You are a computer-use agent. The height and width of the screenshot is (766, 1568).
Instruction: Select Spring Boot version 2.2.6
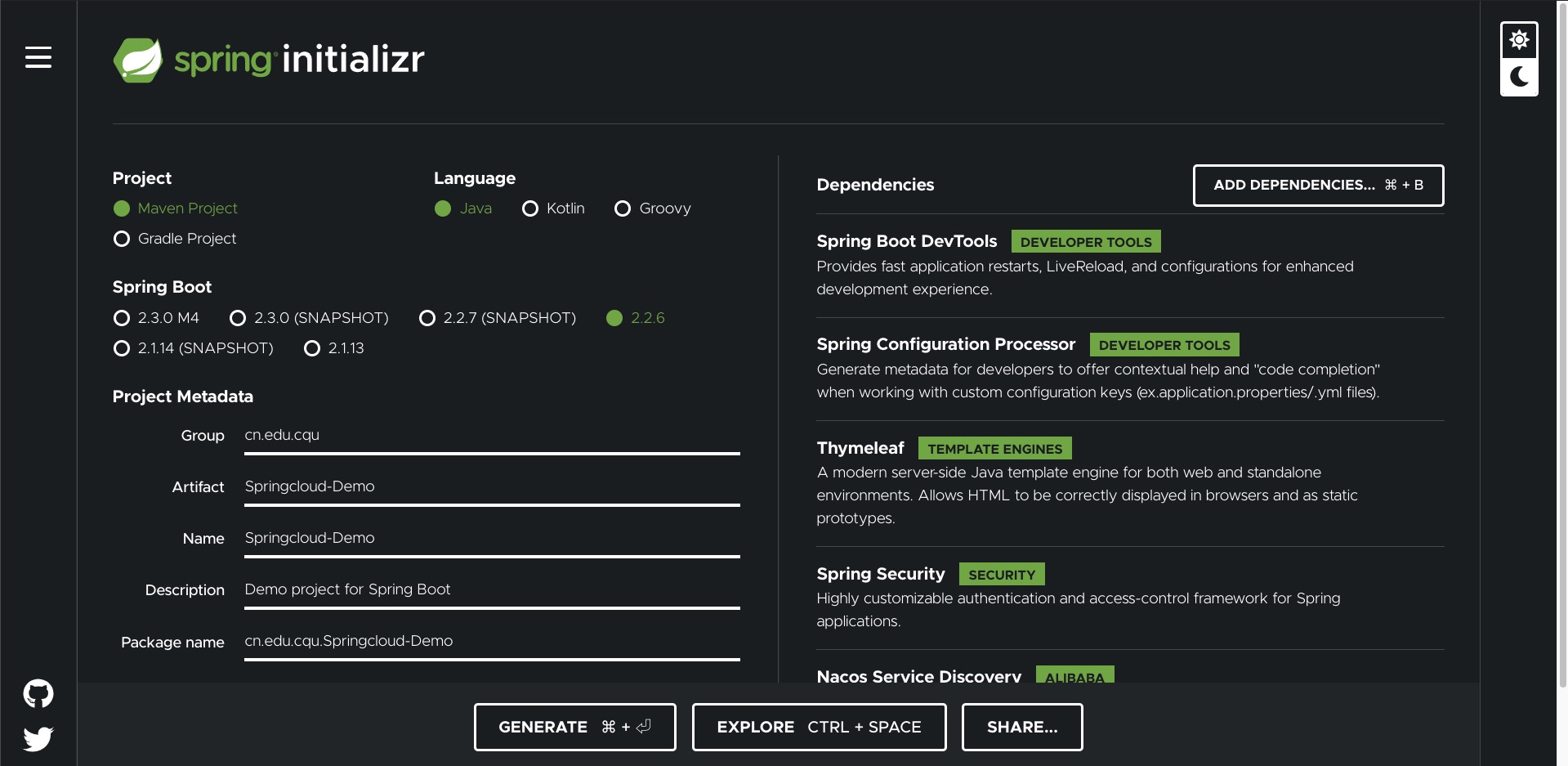point(636,318)
